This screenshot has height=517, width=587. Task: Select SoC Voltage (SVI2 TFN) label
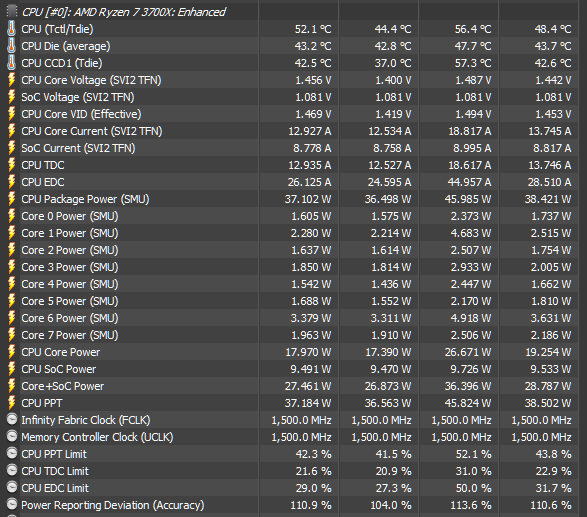[78, 97]
